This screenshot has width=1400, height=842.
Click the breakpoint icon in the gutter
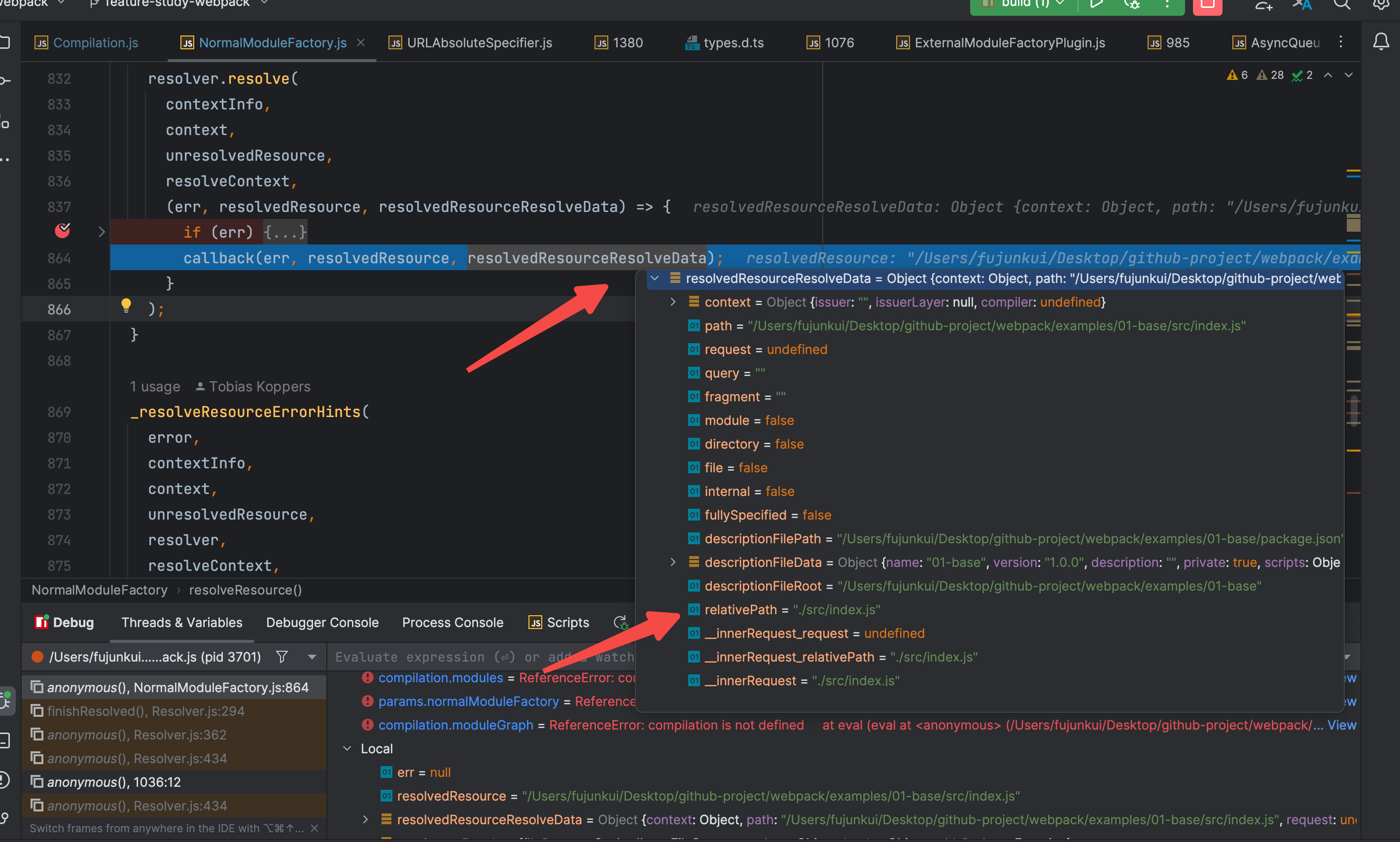pyautogui.click(x=63, y=231)
